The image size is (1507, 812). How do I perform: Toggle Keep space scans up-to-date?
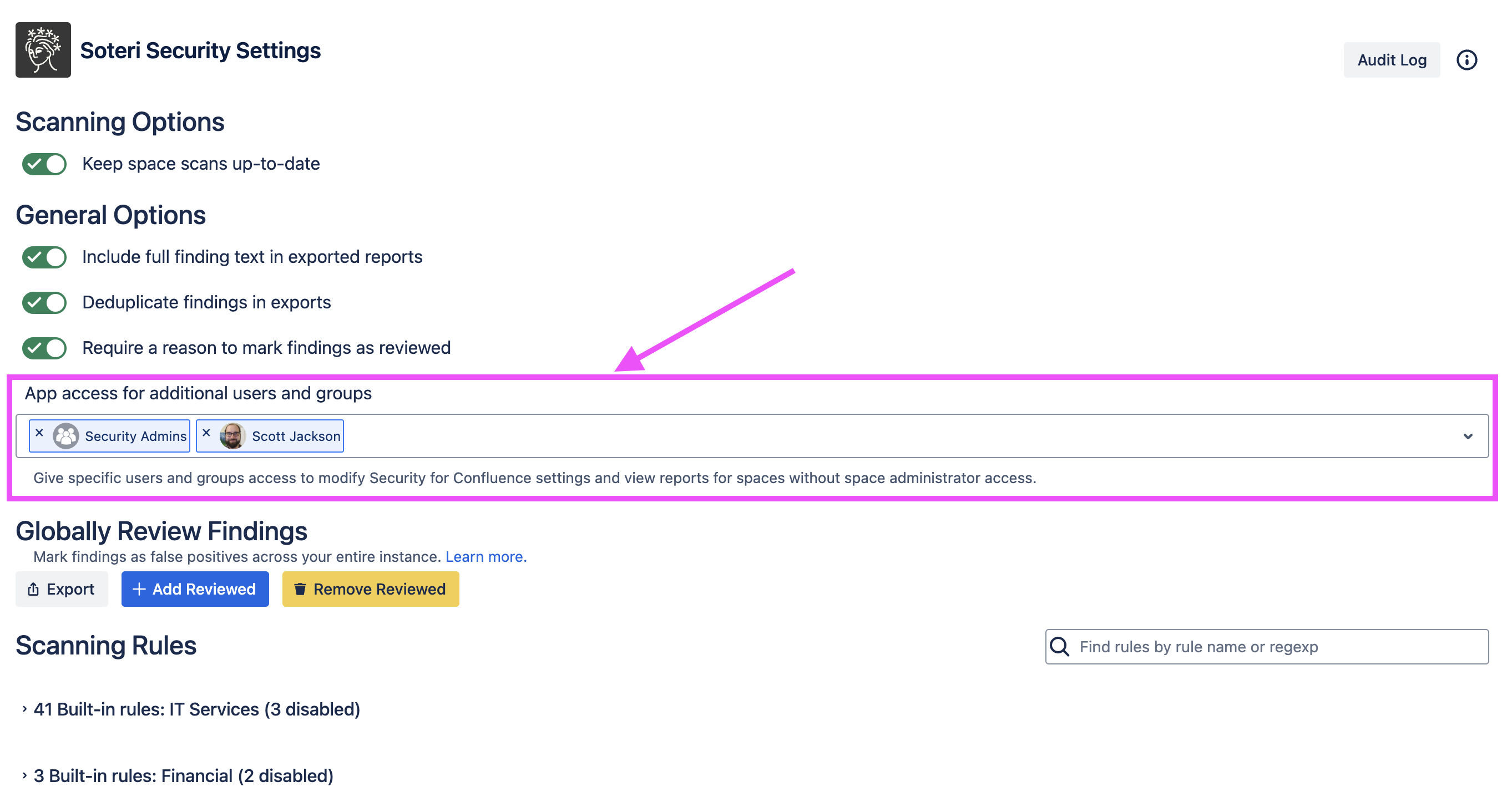tap(44, 164)
